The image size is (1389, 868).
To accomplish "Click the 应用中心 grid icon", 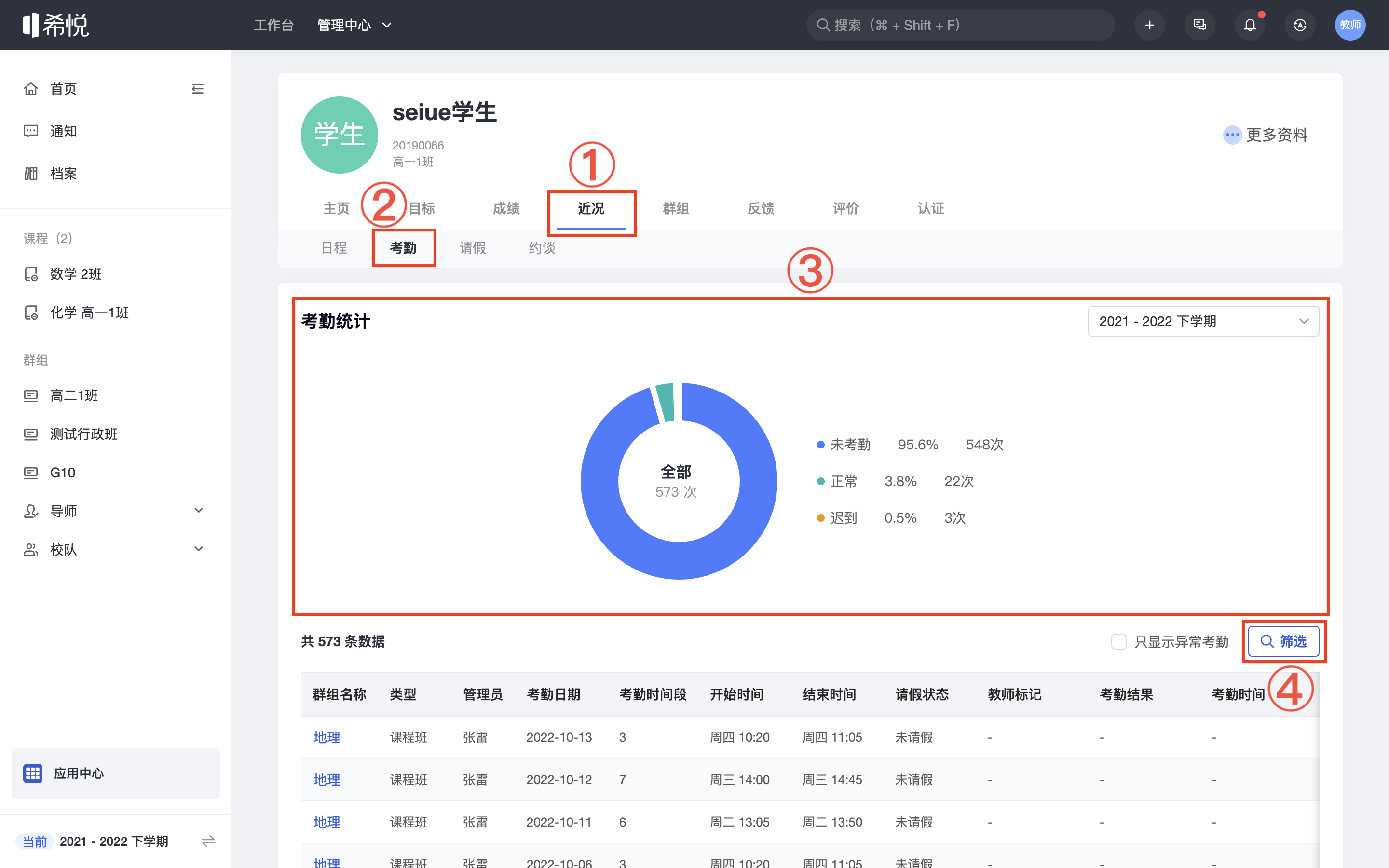I will tap(33, 773).
